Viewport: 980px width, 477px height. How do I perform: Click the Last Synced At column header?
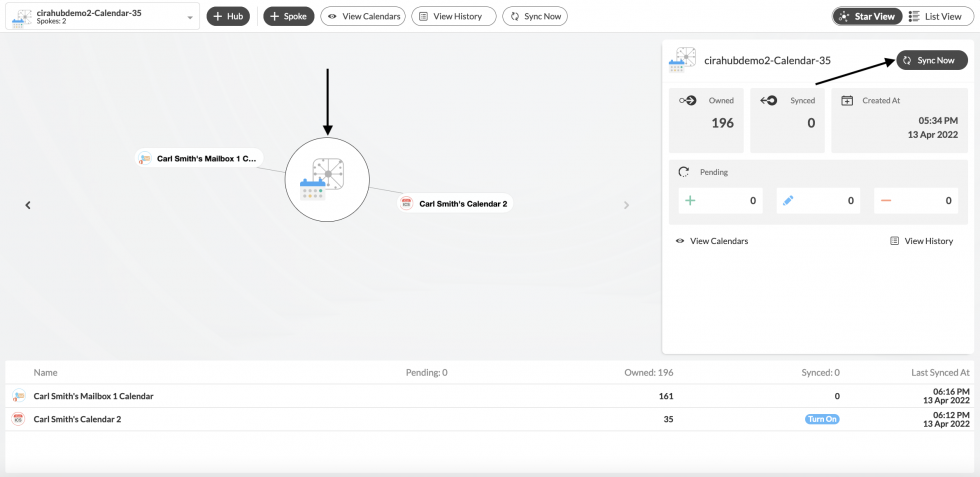click(x=940, y=373)
